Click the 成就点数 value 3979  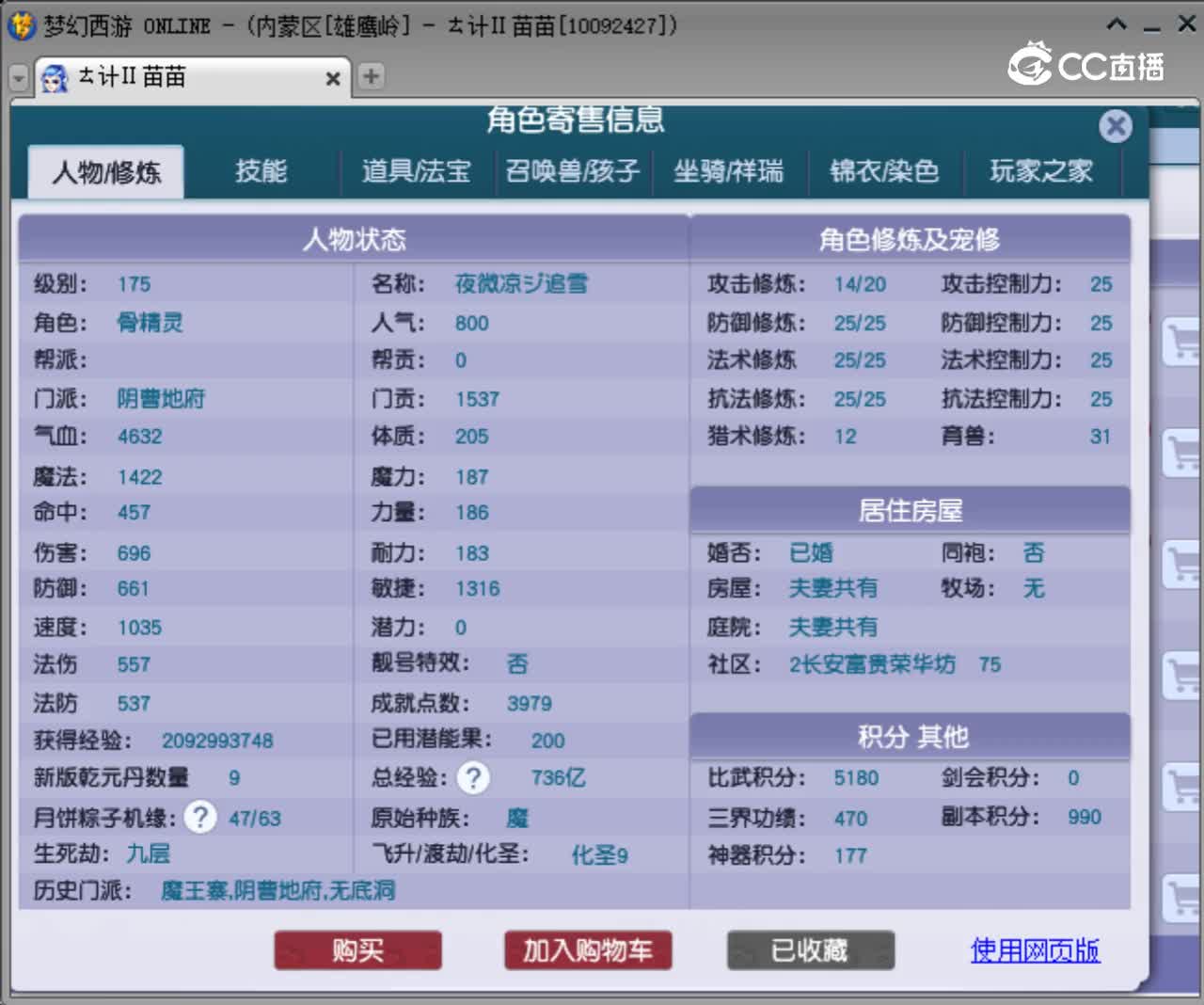pyautogui.click(x=530, y=703)
